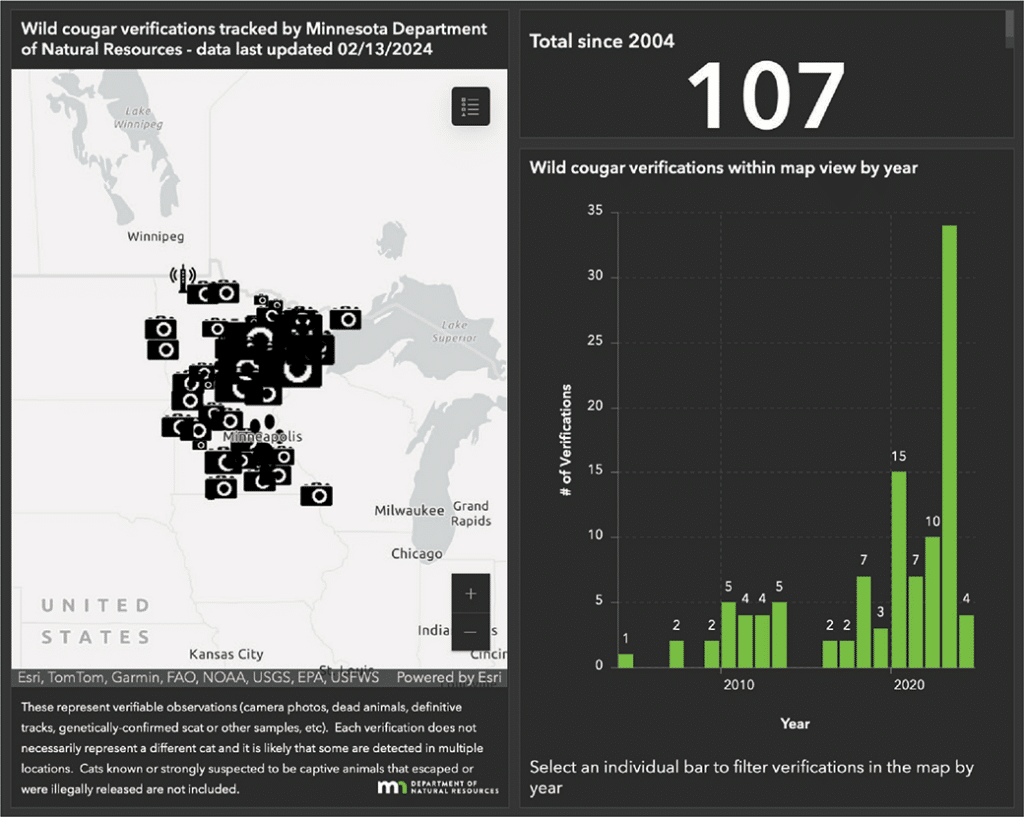Click the easternmost camera marker near Lake Superior
The width and height of the screenshot is (1024, 817).
(x=345, y=318)
